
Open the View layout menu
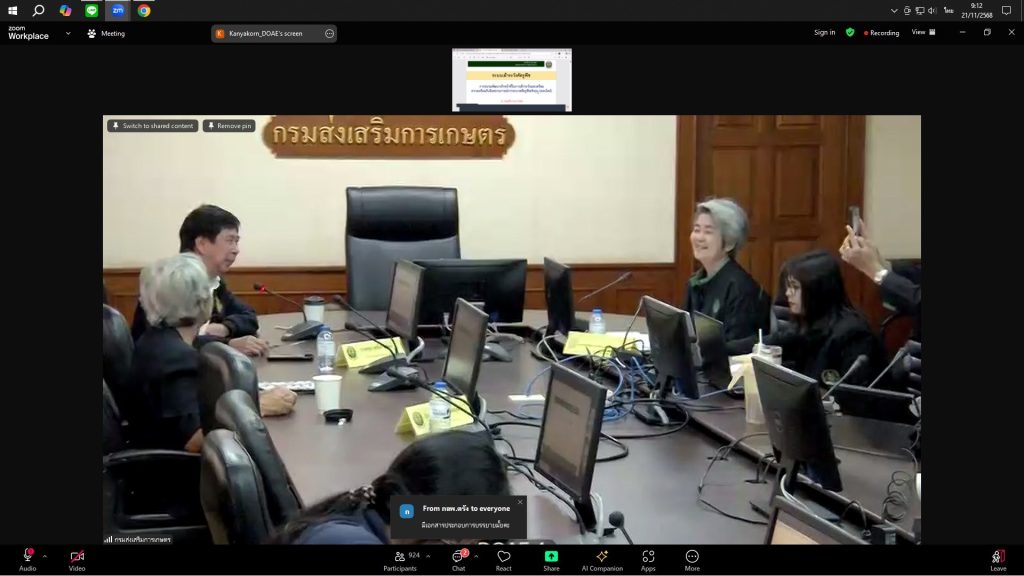coord(923,32)
